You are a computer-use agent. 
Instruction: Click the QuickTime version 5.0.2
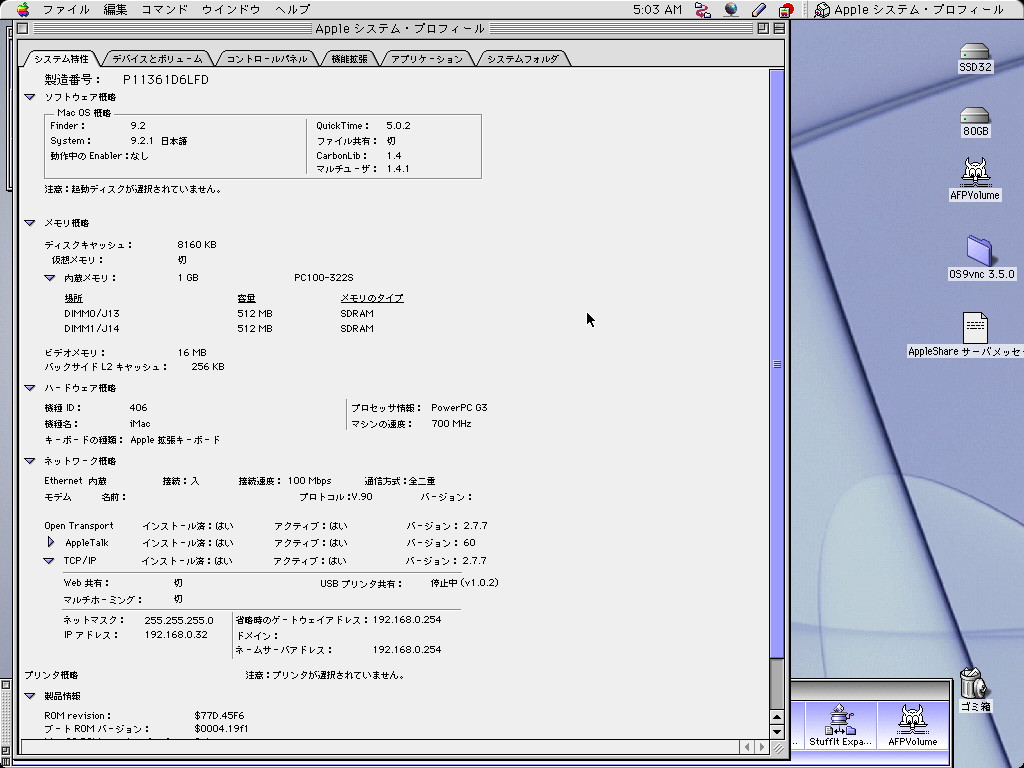point(398,125)
